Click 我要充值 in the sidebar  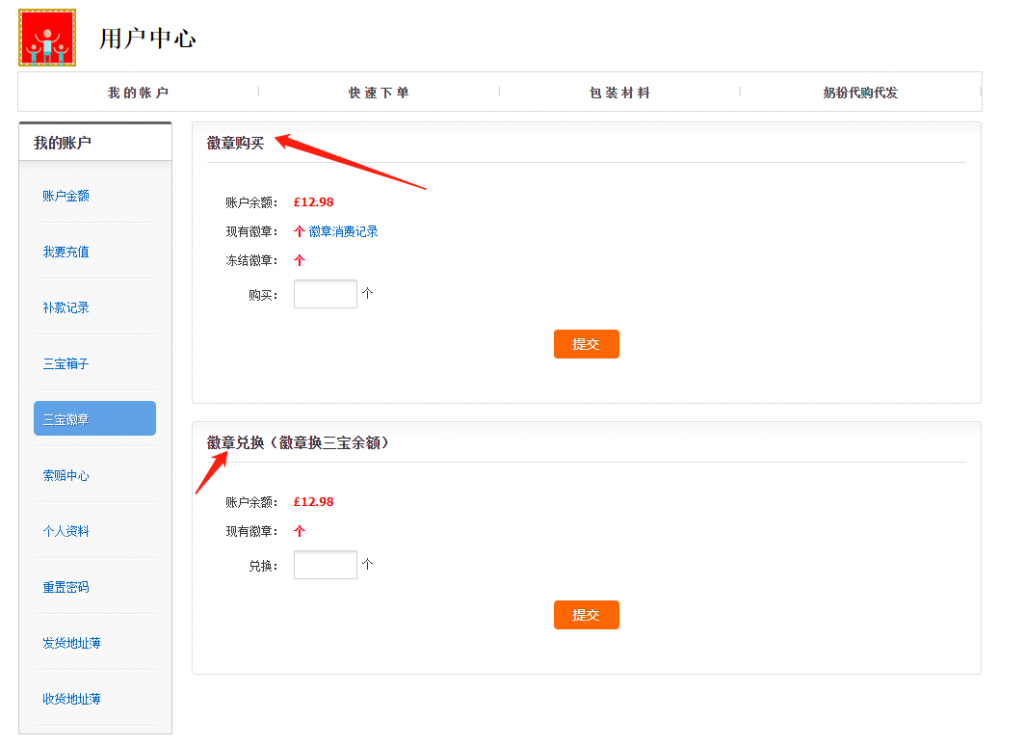[66, 252]
